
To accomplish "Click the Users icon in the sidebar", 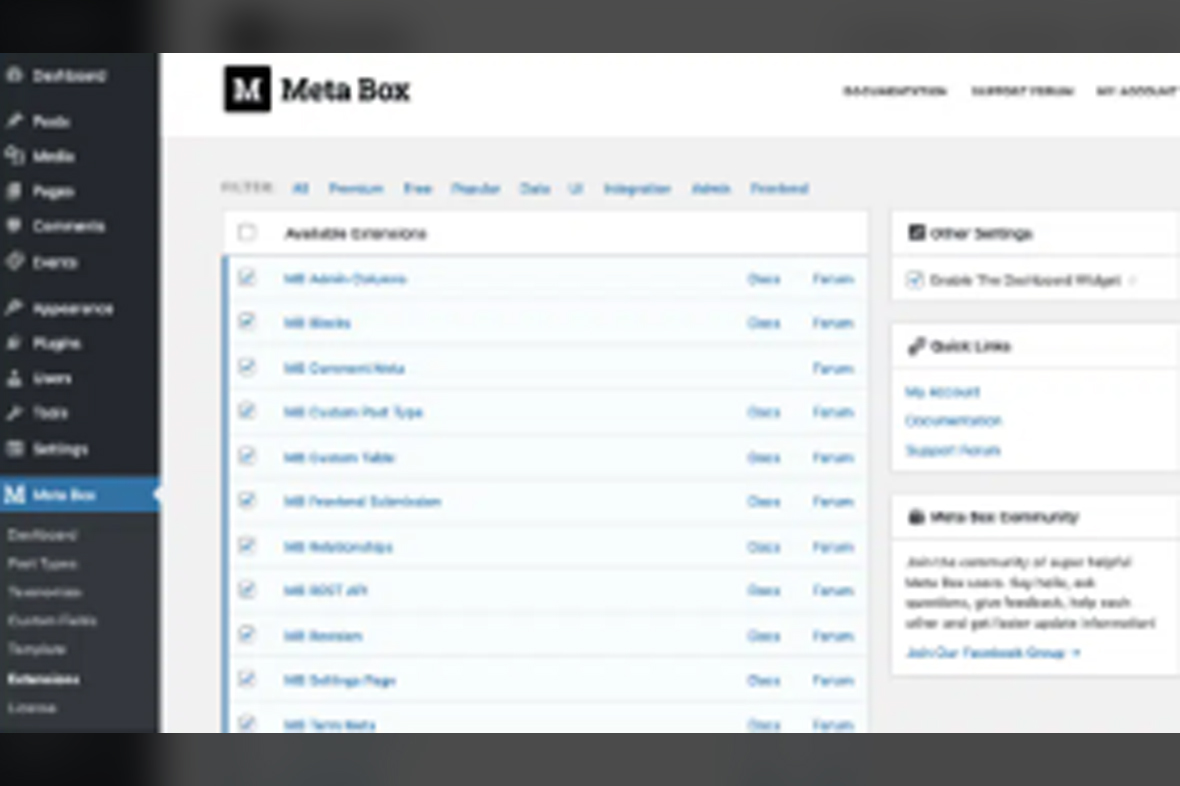I will point(14,378).
